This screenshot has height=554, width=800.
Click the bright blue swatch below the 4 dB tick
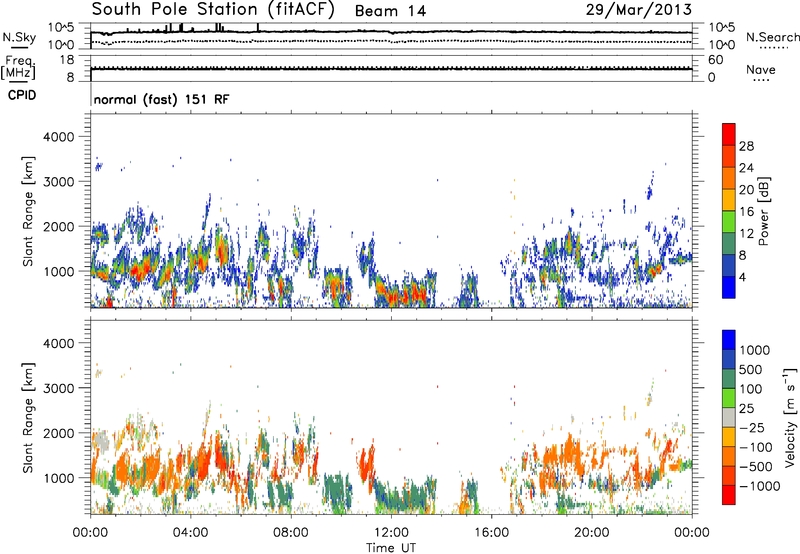(729, 288)
